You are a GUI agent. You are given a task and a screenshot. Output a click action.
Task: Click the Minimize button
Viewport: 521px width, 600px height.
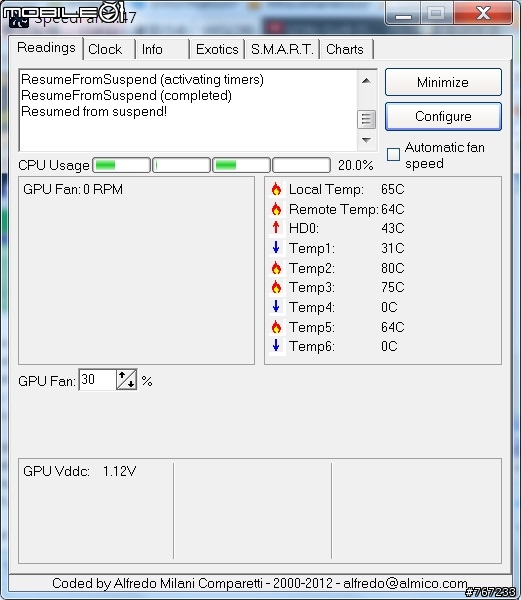(443, 82)
